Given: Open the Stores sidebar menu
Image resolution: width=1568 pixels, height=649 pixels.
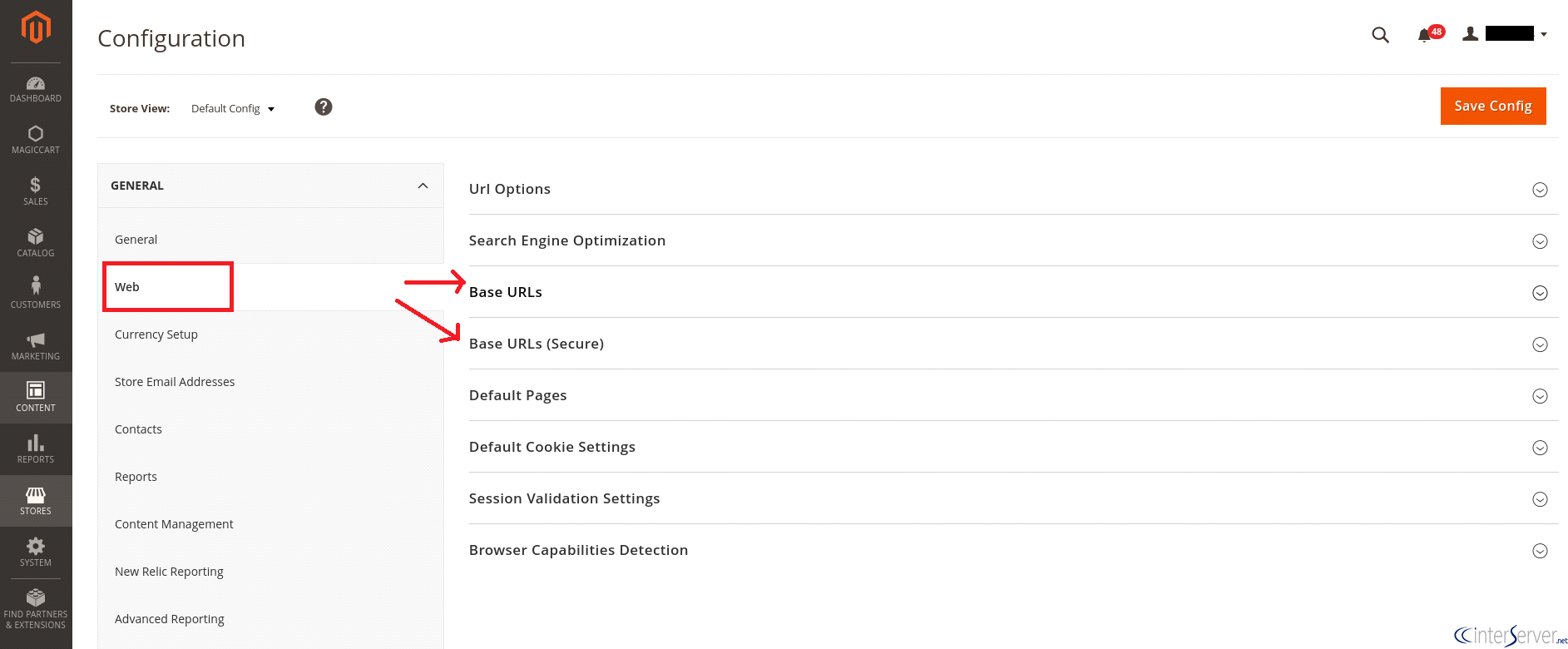Looking at the screenshot, I should 36,501.
